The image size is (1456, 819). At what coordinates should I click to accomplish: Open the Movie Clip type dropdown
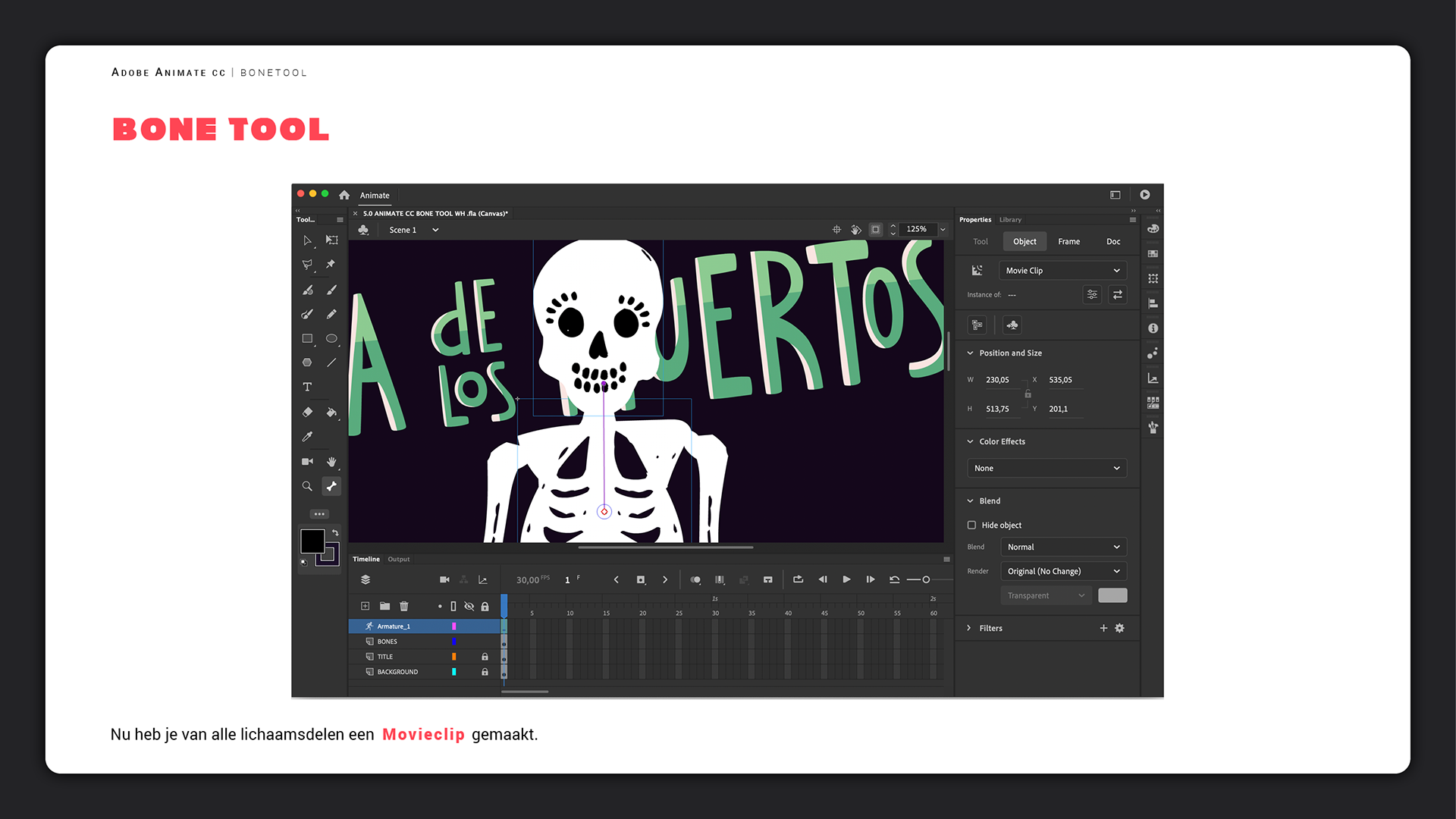click(x=1062, y=271)
